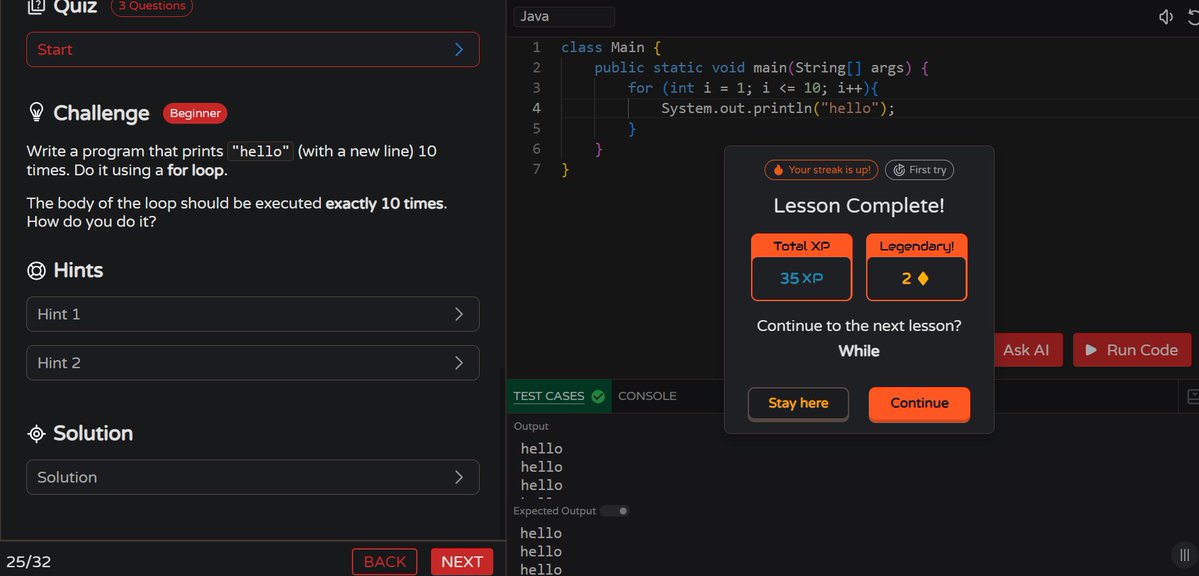Click the First try badge icon
Screen dimensions: 1199x576
click(899, 170)
